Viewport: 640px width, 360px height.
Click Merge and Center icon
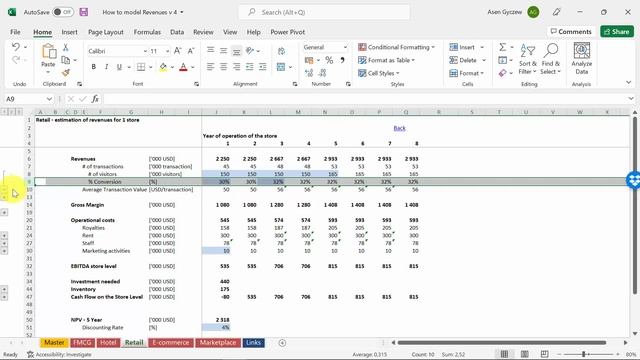click(281, 67)
